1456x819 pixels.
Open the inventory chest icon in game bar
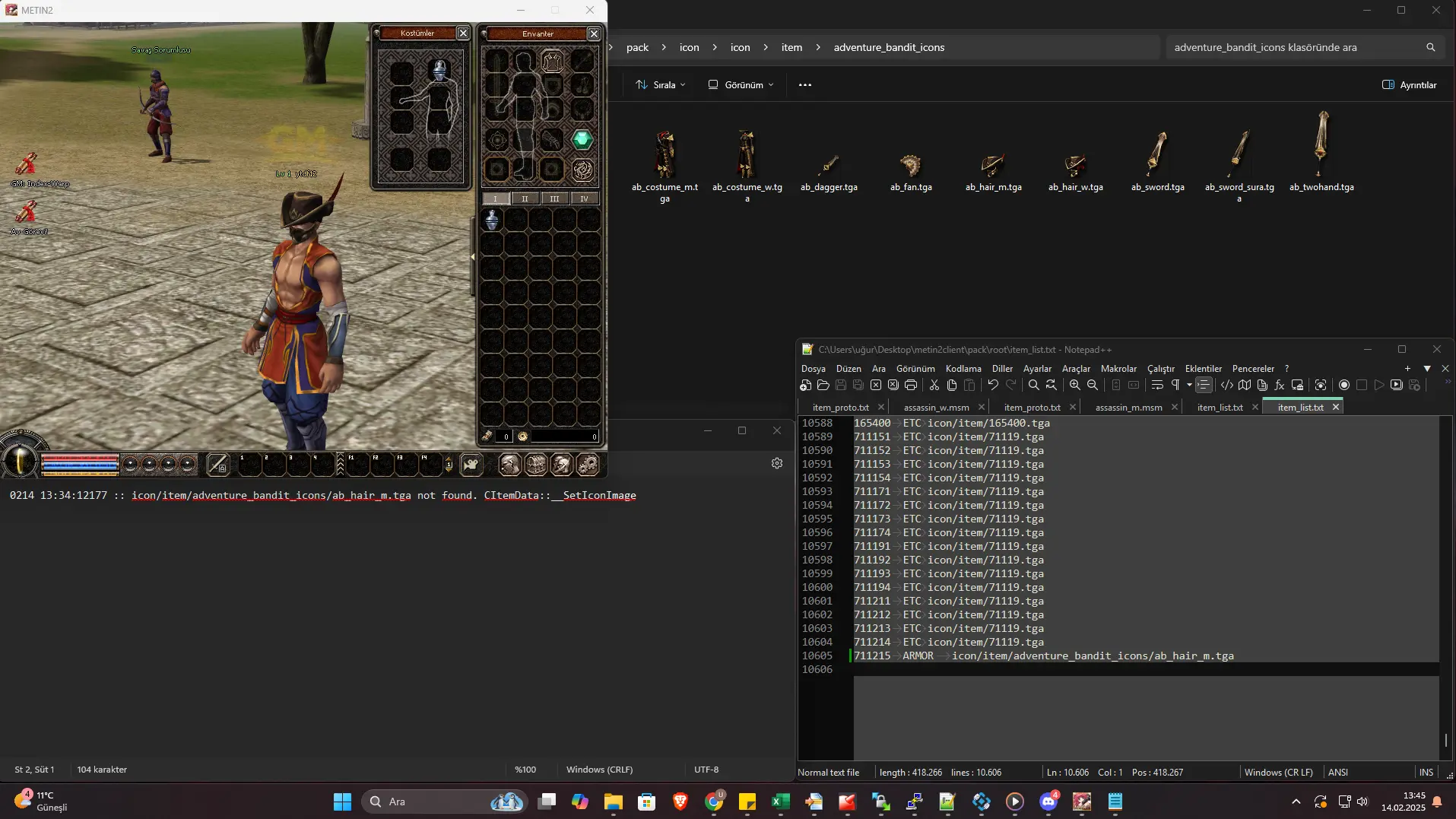(536, 464)
